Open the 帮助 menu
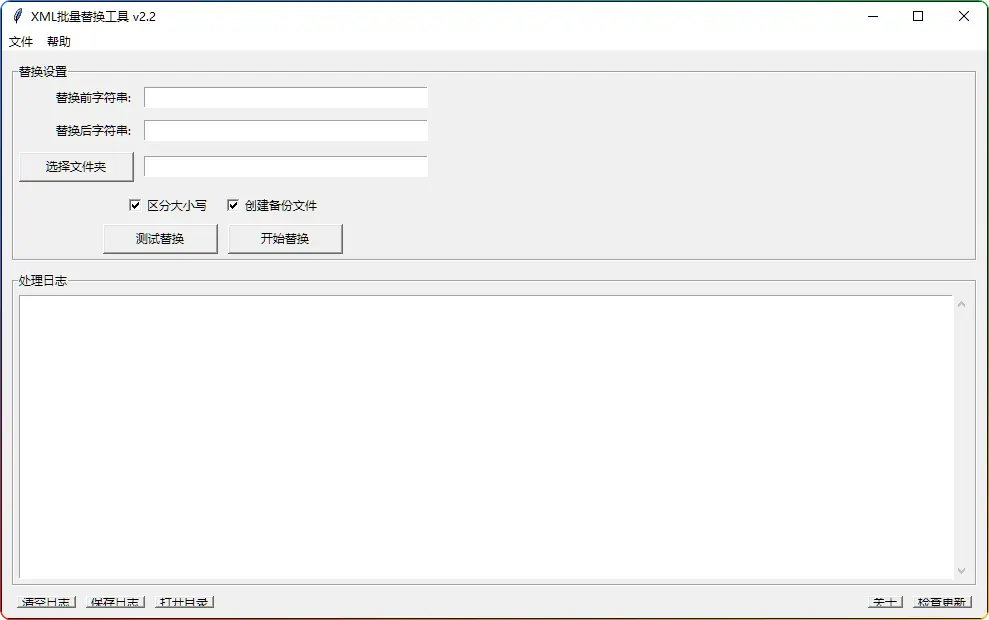This screenshot has height=620, width=989. click(59, 42)
